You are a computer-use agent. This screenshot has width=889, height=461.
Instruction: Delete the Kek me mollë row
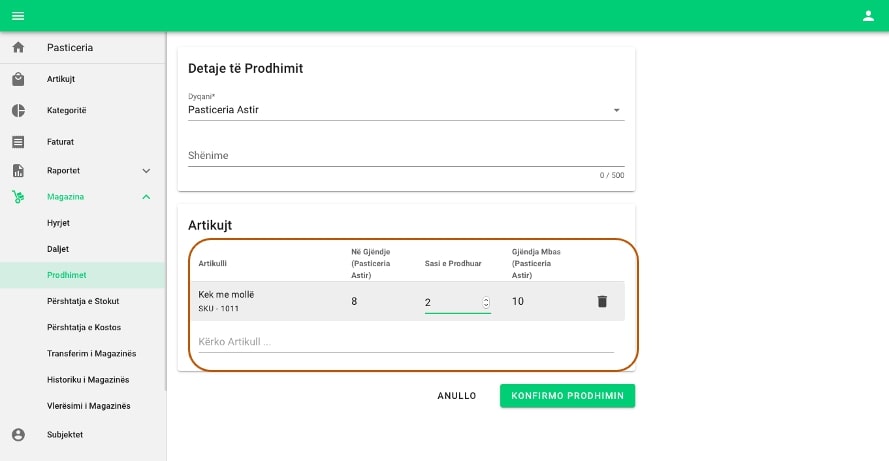click(x=602, y=301)
